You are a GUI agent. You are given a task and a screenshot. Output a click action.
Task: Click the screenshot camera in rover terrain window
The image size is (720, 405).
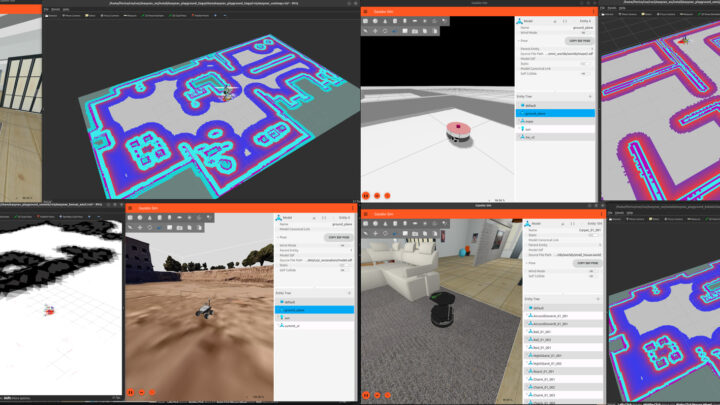click(180, 227)
